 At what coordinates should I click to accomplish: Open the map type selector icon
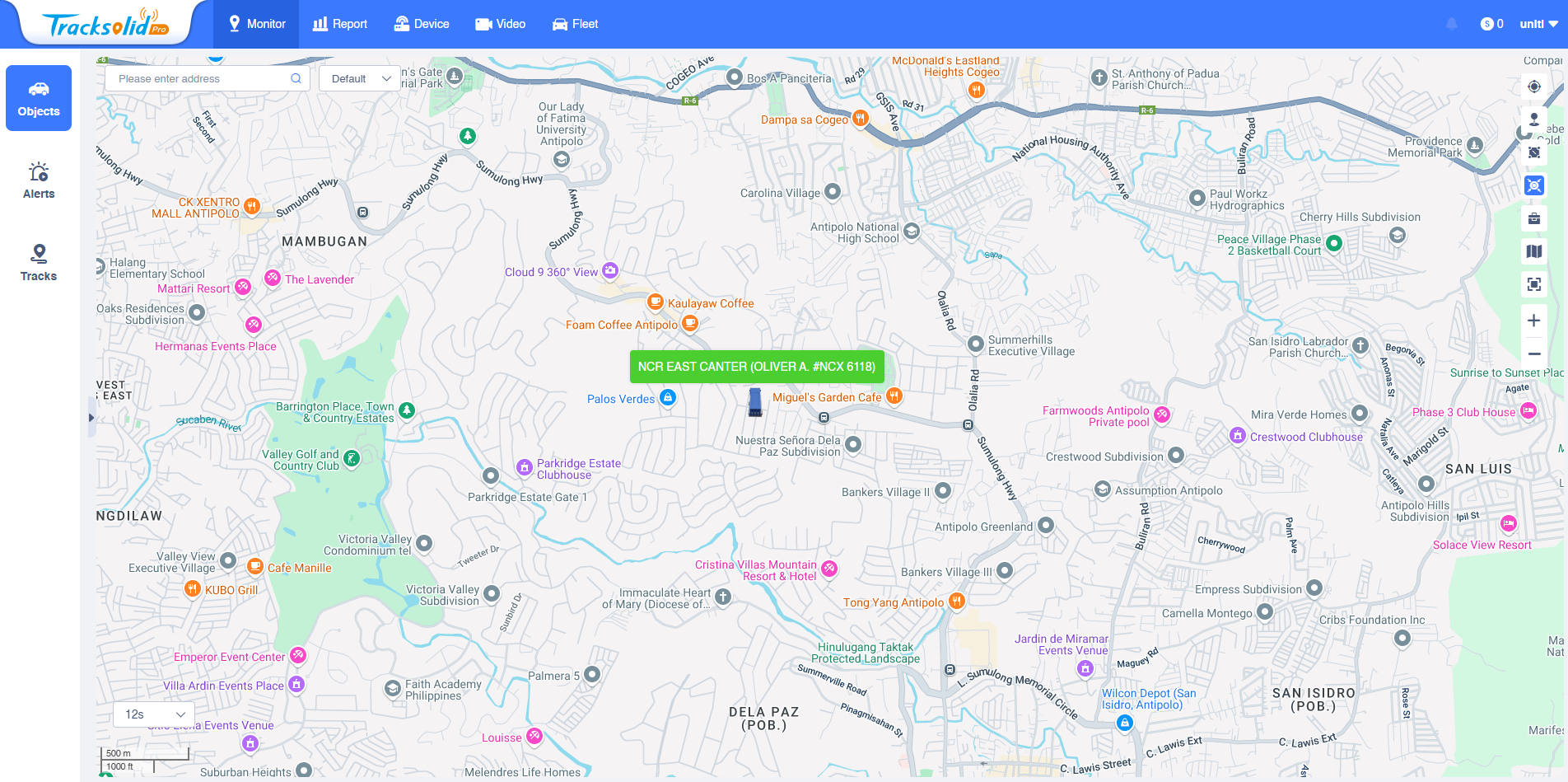coord(1533,251)
